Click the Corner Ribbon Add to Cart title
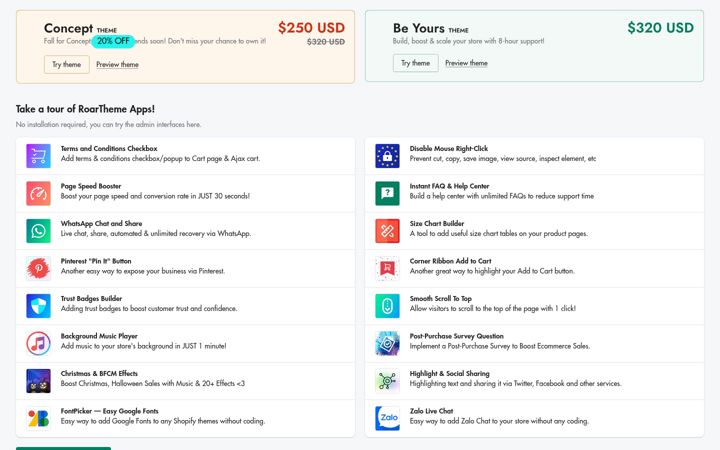720x450 pixels. pos(450,261)
